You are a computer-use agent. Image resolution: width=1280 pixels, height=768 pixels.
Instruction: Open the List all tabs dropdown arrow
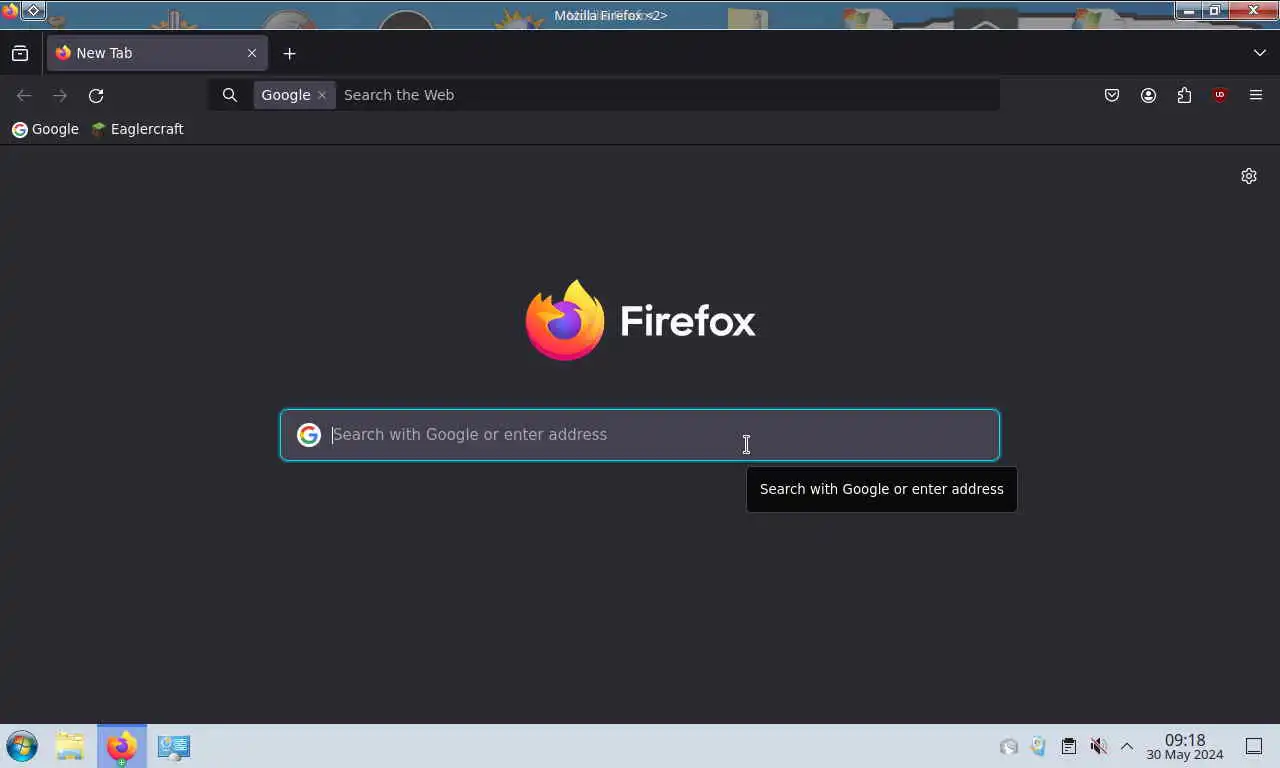click(1259, 53)
